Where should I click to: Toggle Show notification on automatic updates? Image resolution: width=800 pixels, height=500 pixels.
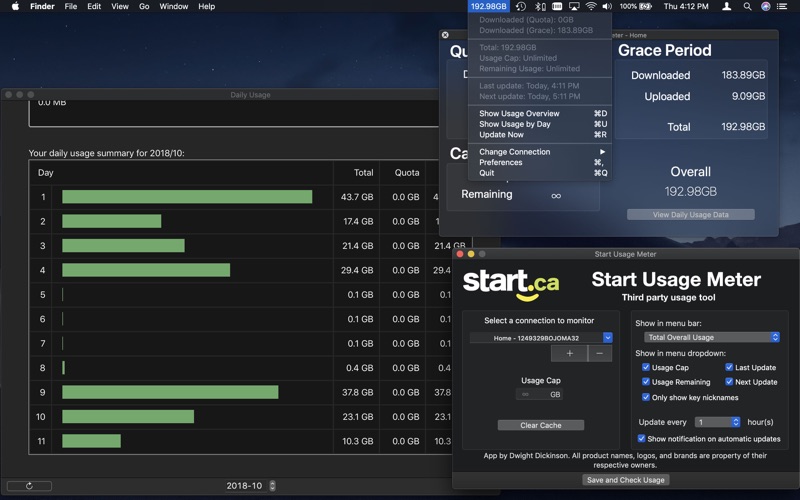point(641,438)
